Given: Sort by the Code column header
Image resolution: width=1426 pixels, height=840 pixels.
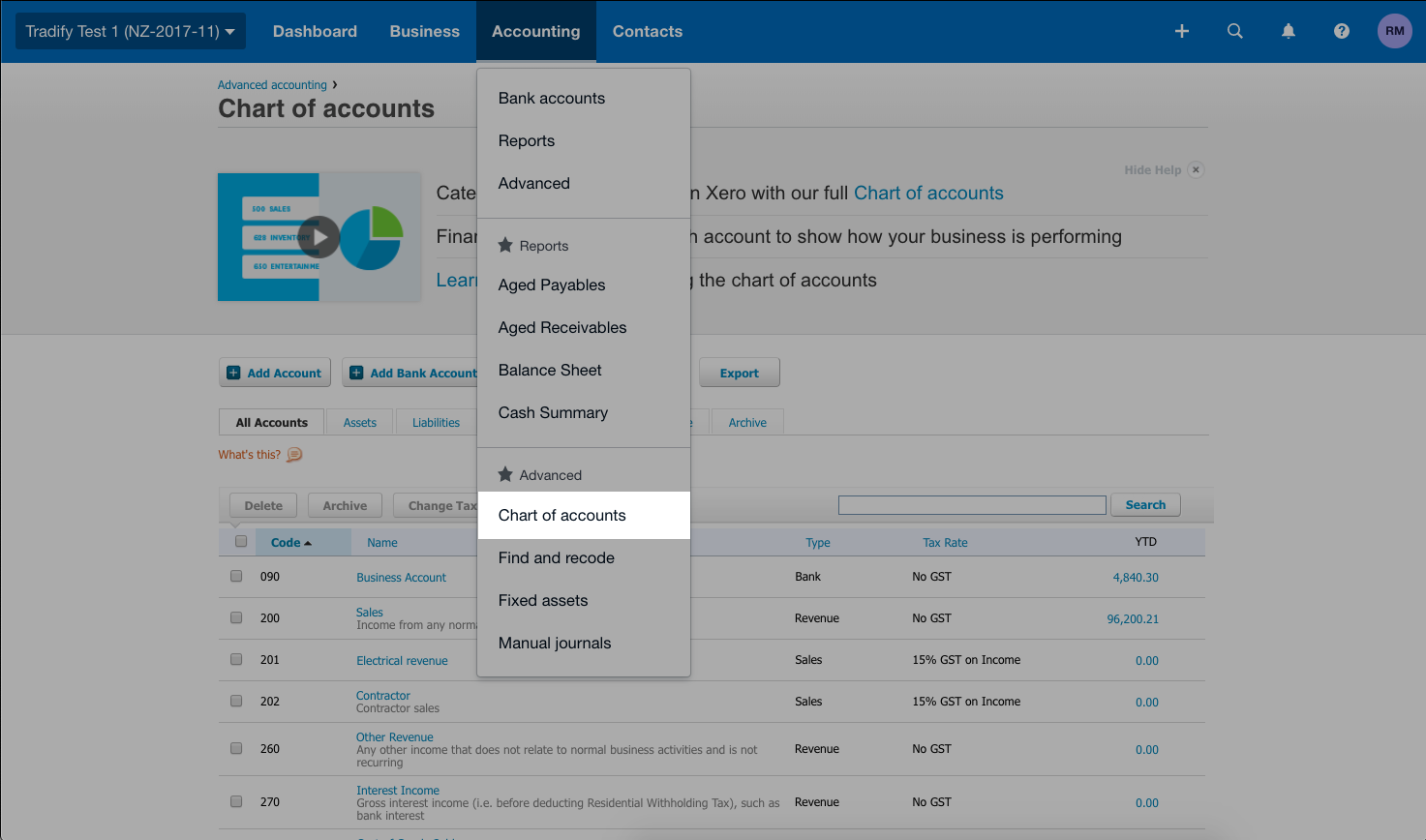Looking at the screenshot, I should coord(290,543).
